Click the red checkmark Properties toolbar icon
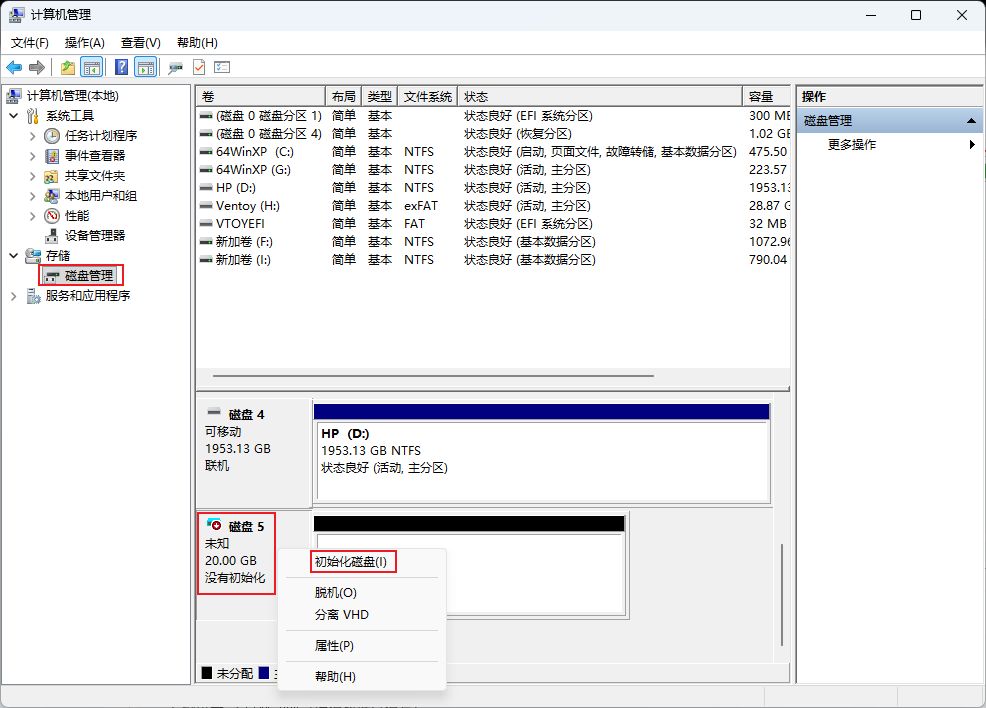This screenshot has height=708, width=986. pyautogui.click(x=199, y=67)
